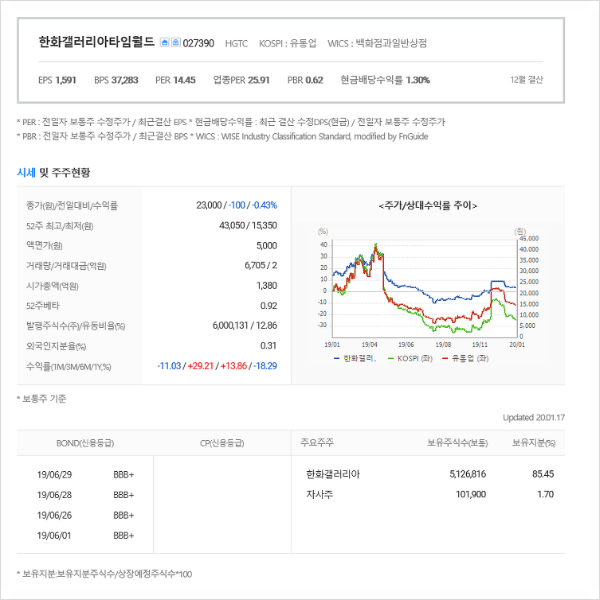Viewport: 600px width, 600px height.
Task: Click the closing price 23,000 / -100 / -0.43%
Action: (236, 205)
